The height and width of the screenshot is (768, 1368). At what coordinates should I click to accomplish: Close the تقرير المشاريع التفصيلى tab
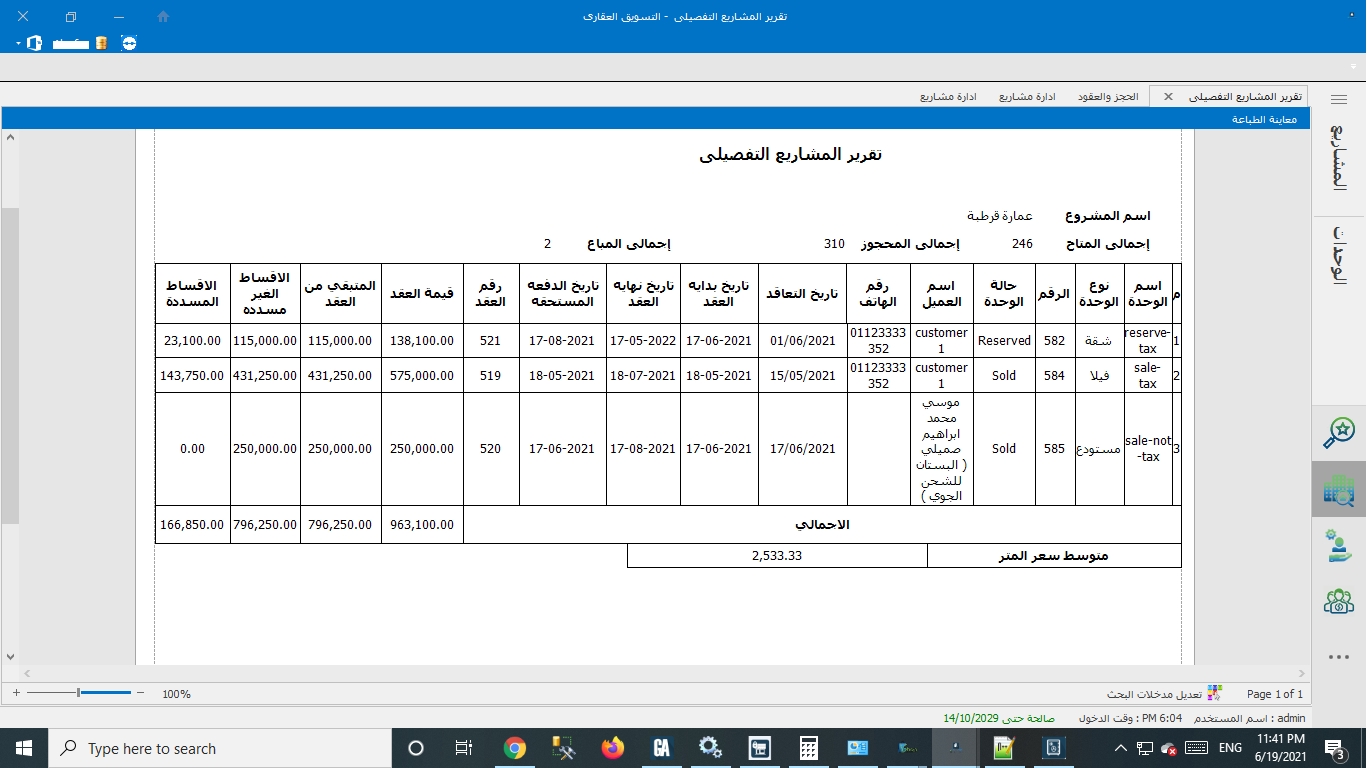tap(1168, 97)
